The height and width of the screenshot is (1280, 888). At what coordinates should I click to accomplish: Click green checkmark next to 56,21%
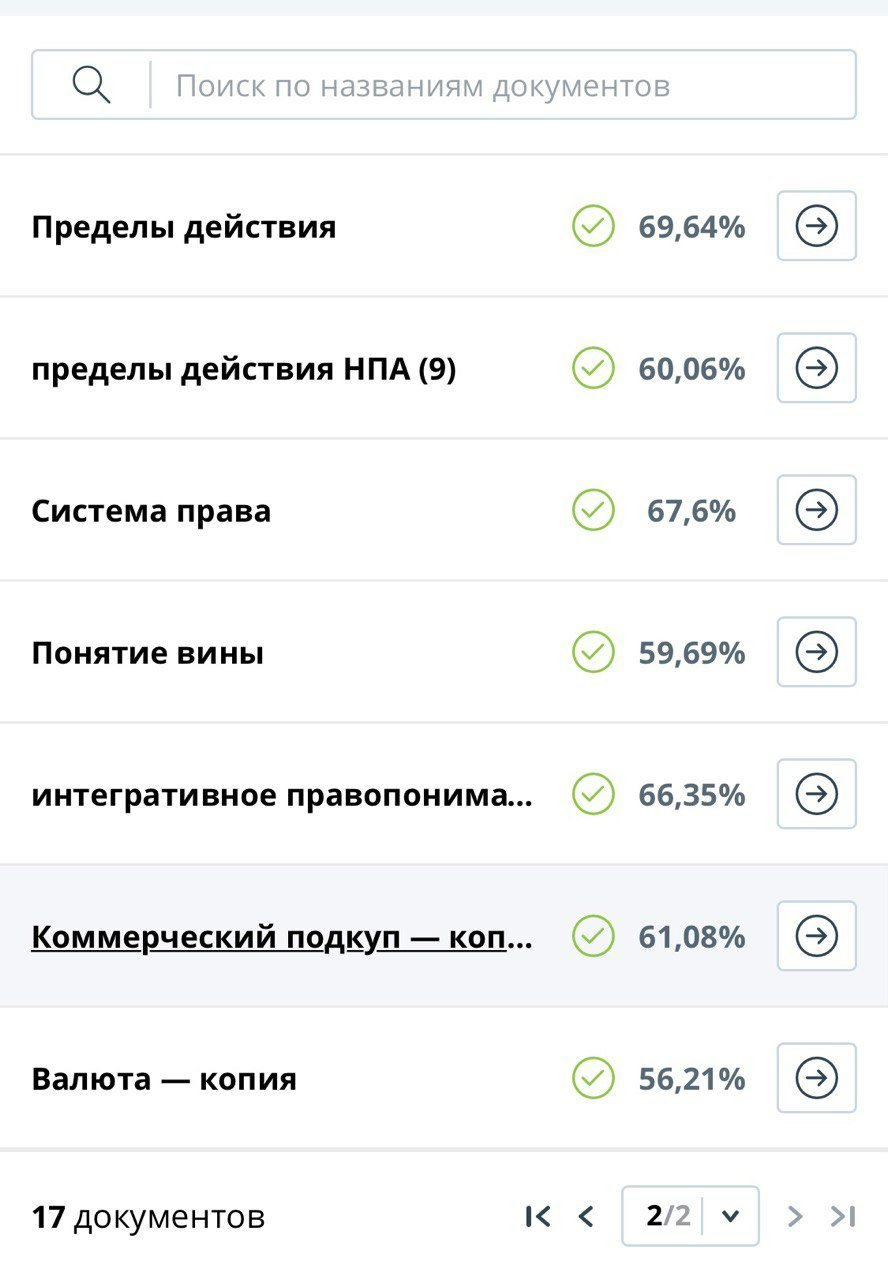(593, 1079)
